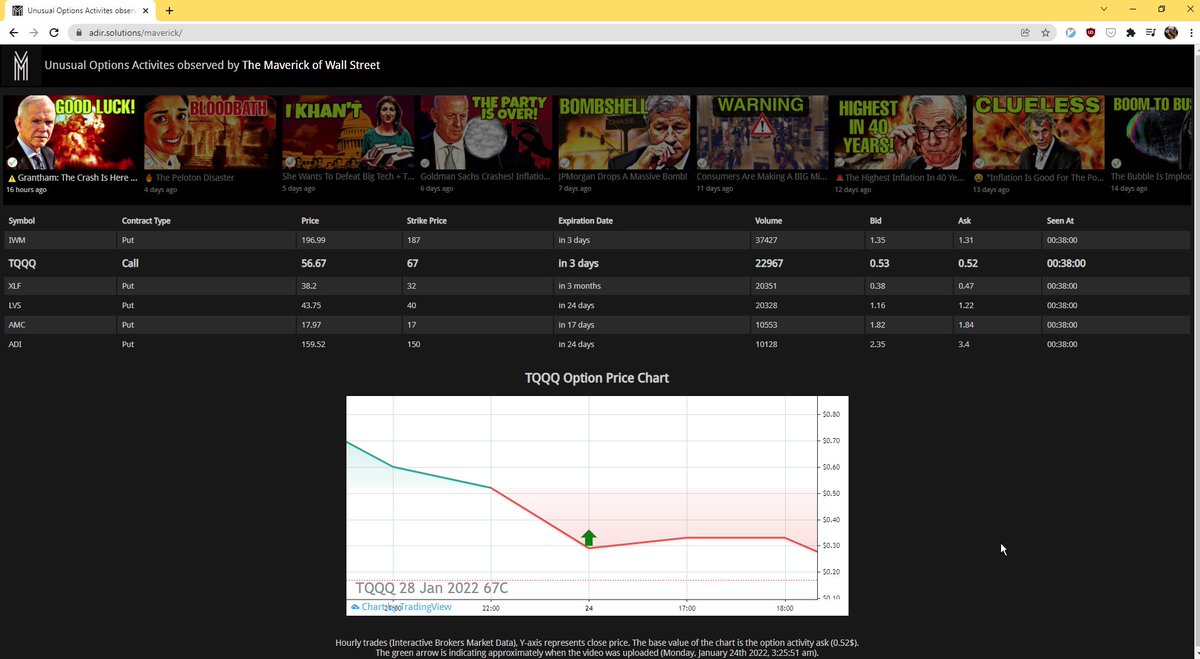Open the uBlock Origin extension icon
The image size is (1200, 659).
(x=1090, y=32)
